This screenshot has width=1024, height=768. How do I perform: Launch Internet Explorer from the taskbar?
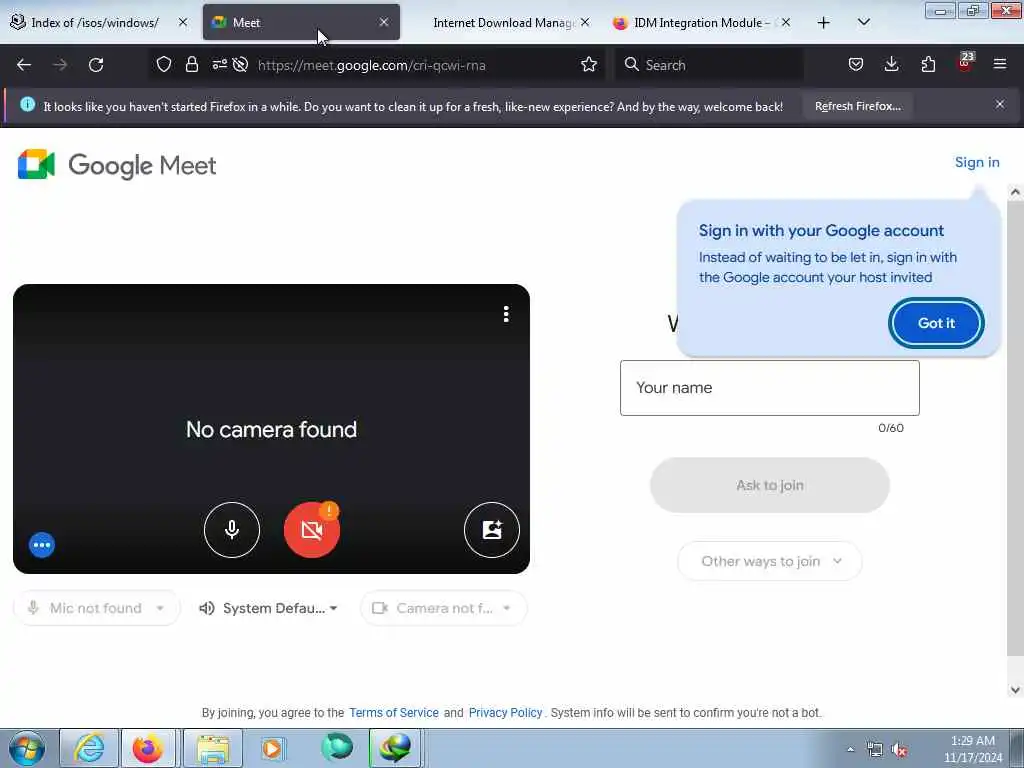(89, 748)
